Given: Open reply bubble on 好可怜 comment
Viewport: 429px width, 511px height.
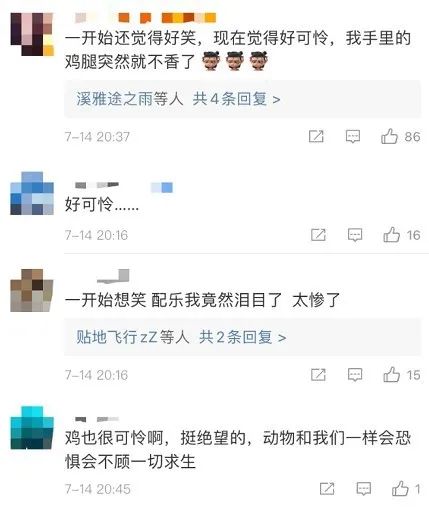Looking at the screenshot, I should tap(355, 235).
